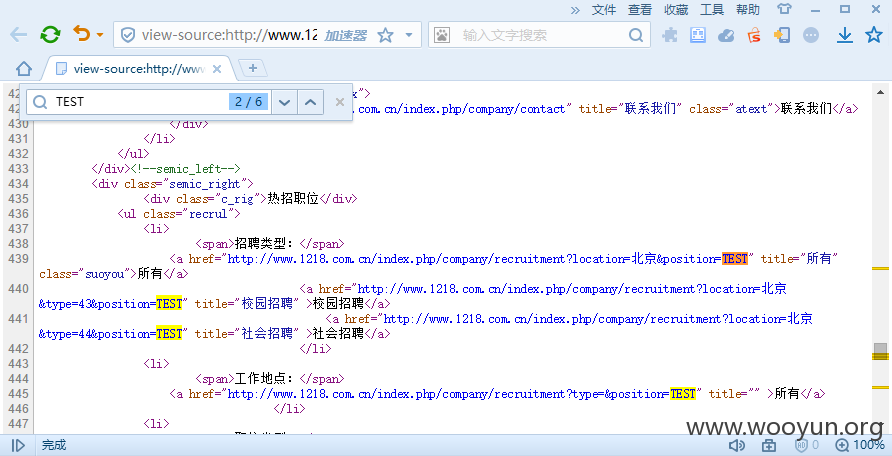Jump to next find match
Image resolution: width=892 pixels, height=456 pixels.
pyautogui.click(x=284, y=102)
